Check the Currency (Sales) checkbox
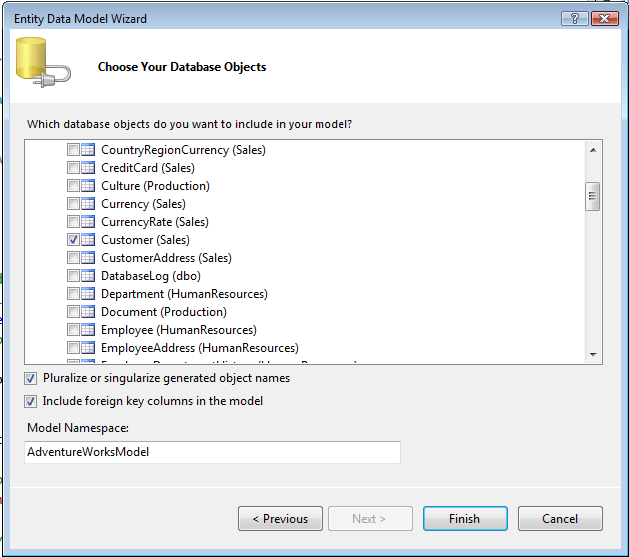Image resolution: width=629 pixels, height=557 pixels. point(73,204)
